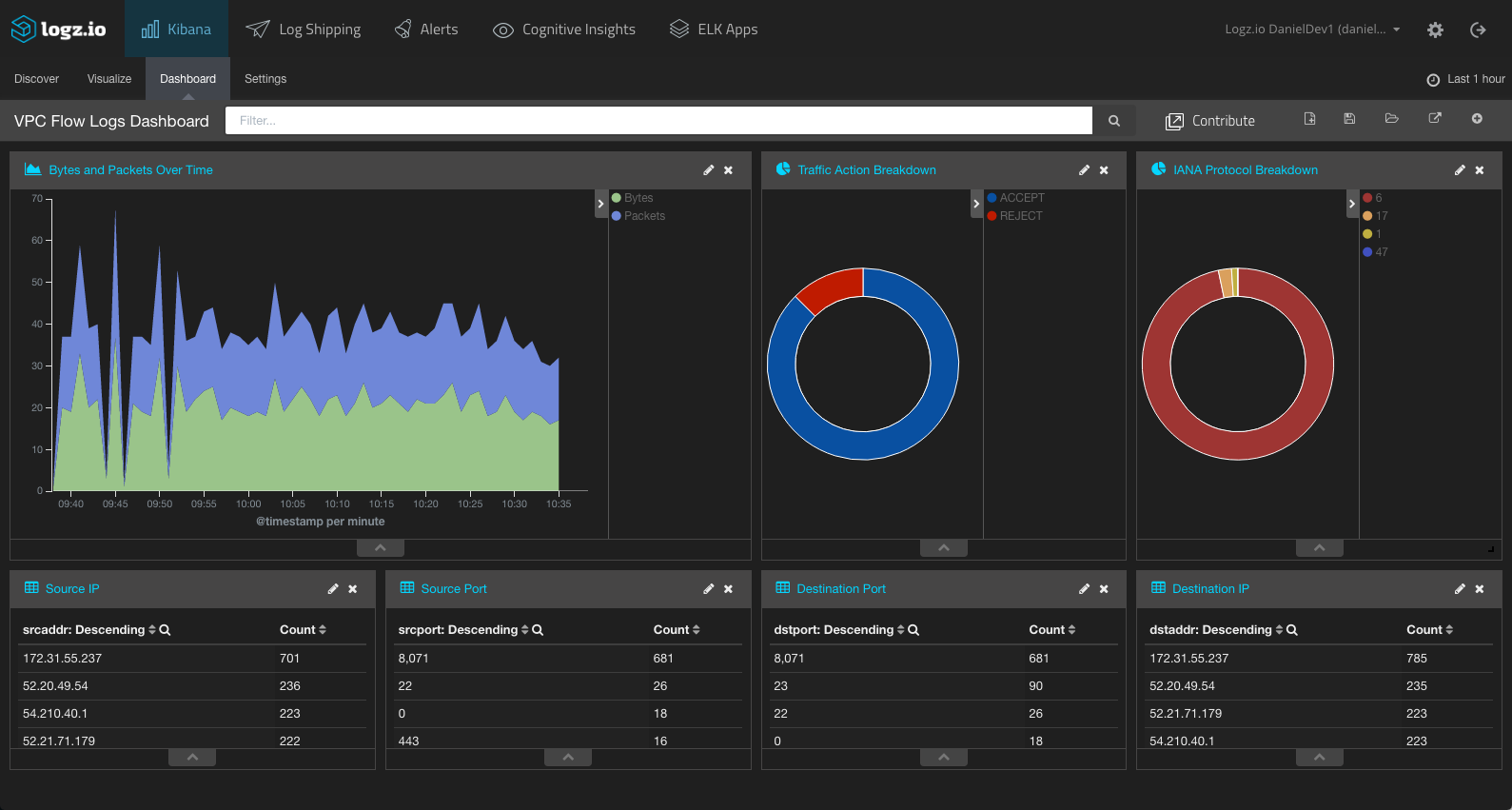Open time picker Last 1 hour
The image size is (1512, 810).
[1465, 79]
